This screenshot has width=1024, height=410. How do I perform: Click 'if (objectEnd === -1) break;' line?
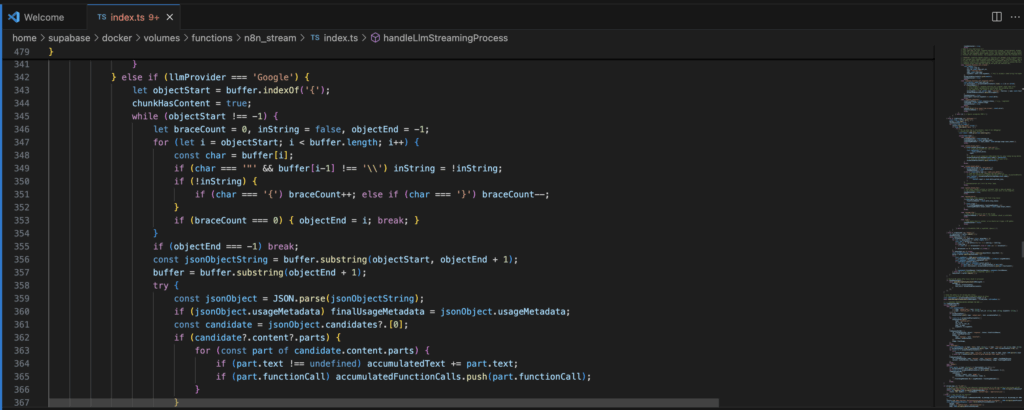coord(225,246)
